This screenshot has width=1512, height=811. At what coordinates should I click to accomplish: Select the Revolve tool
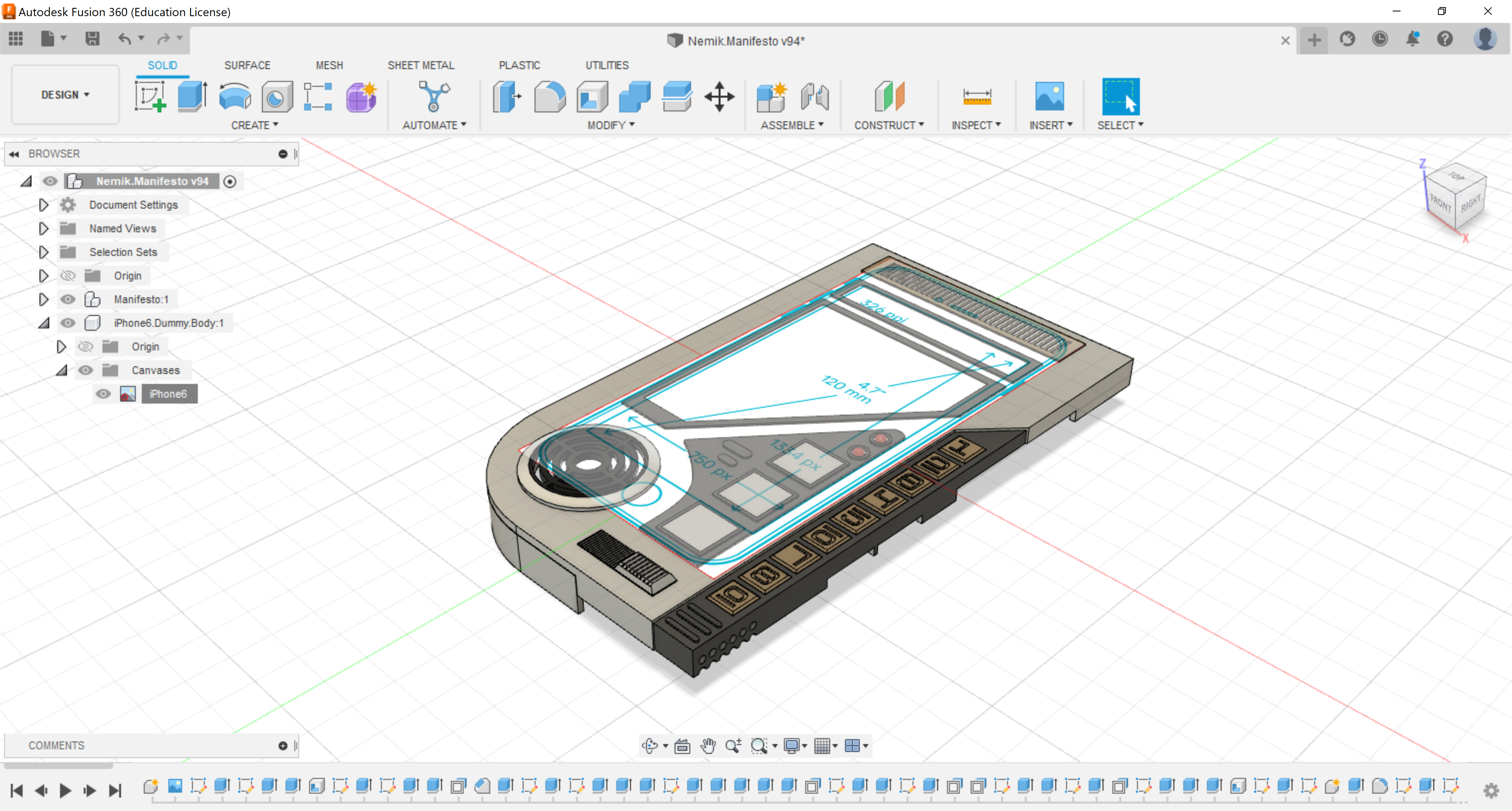tap(235, 97)
